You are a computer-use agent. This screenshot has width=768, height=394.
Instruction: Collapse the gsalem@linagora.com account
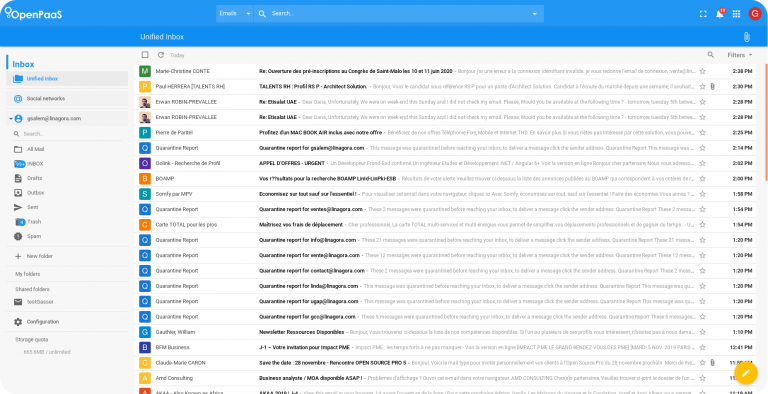point(11,119)
